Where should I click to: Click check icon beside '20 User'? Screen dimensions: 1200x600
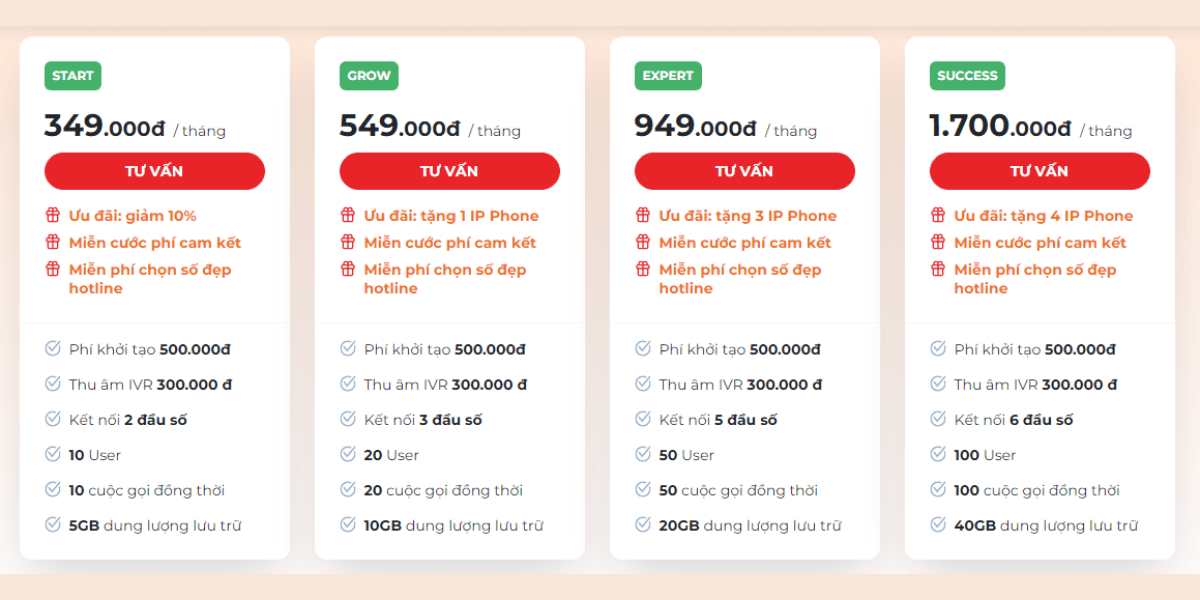pos(348,454)
